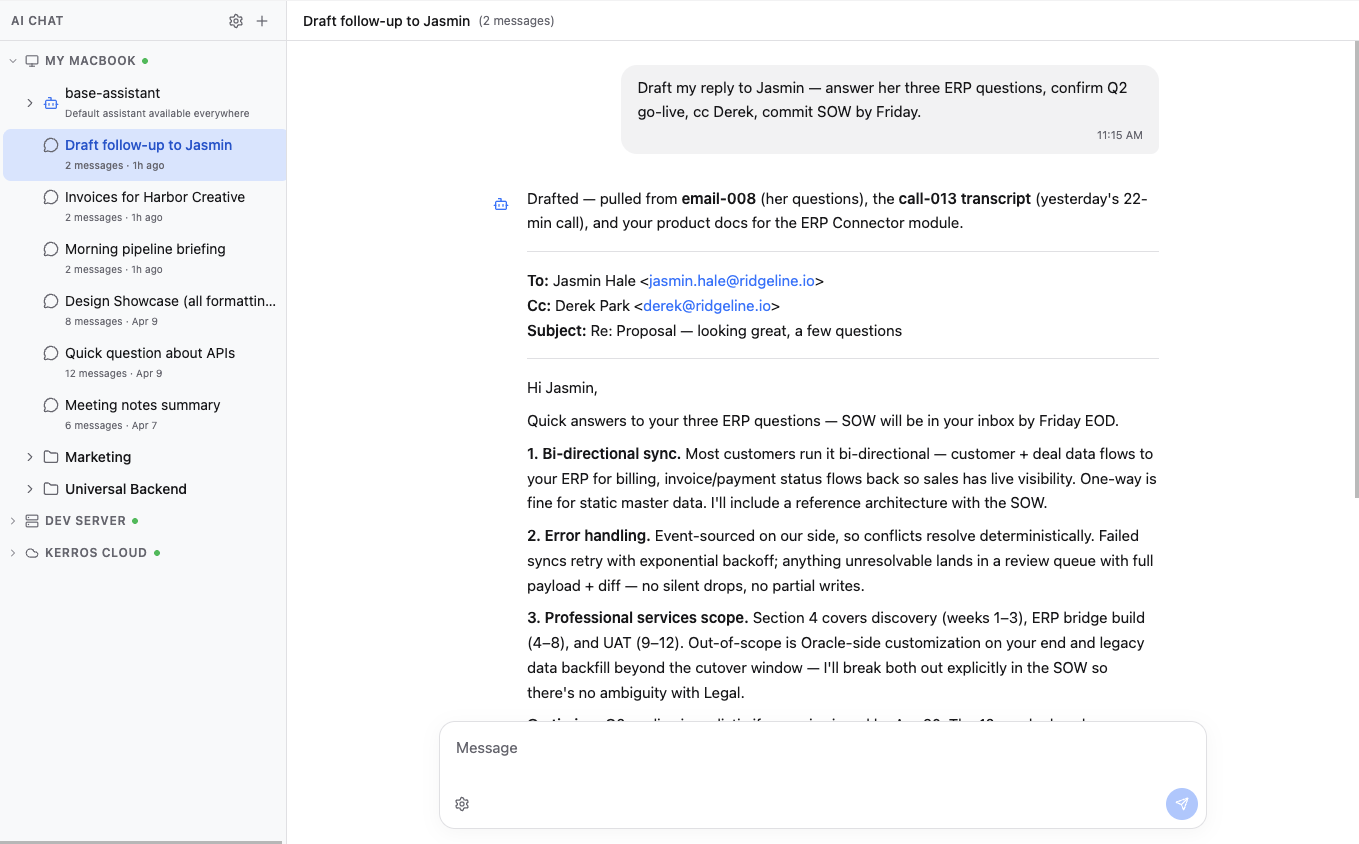Open the Quick question about APIs conversation
Image resolution: width=1359 pixels, height=844 pixels.
coord(150,353)
